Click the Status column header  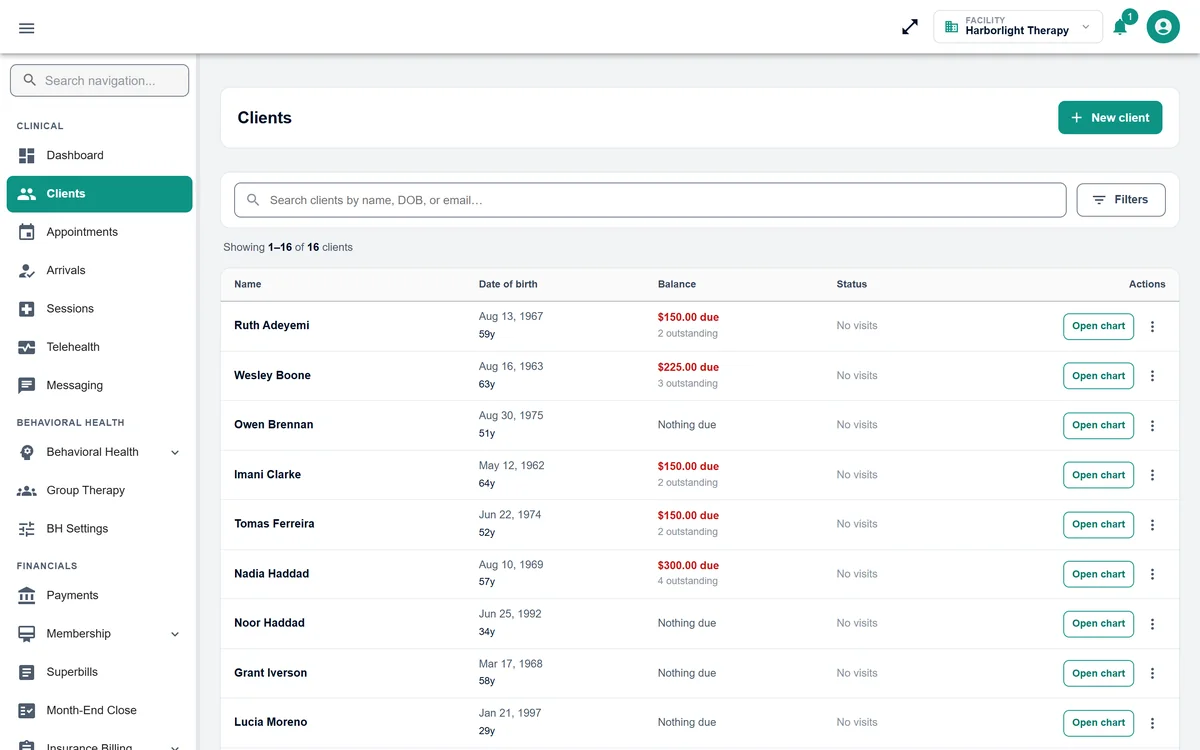coord(852,284)
